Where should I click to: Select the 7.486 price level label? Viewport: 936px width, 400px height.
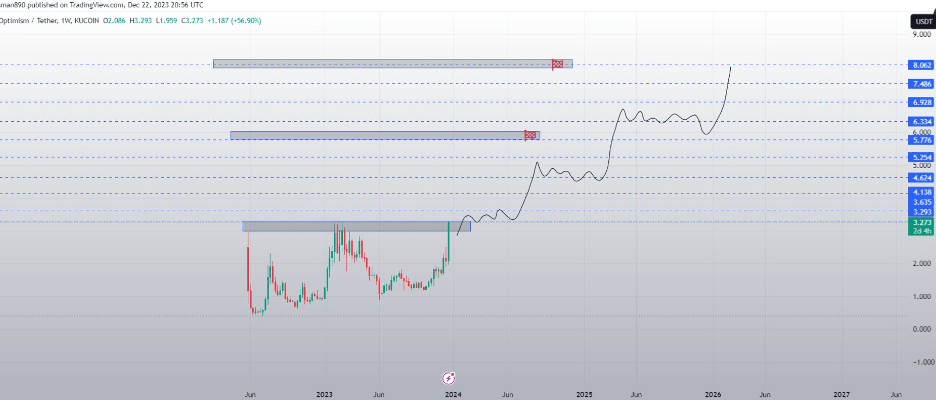coord(919,84)
